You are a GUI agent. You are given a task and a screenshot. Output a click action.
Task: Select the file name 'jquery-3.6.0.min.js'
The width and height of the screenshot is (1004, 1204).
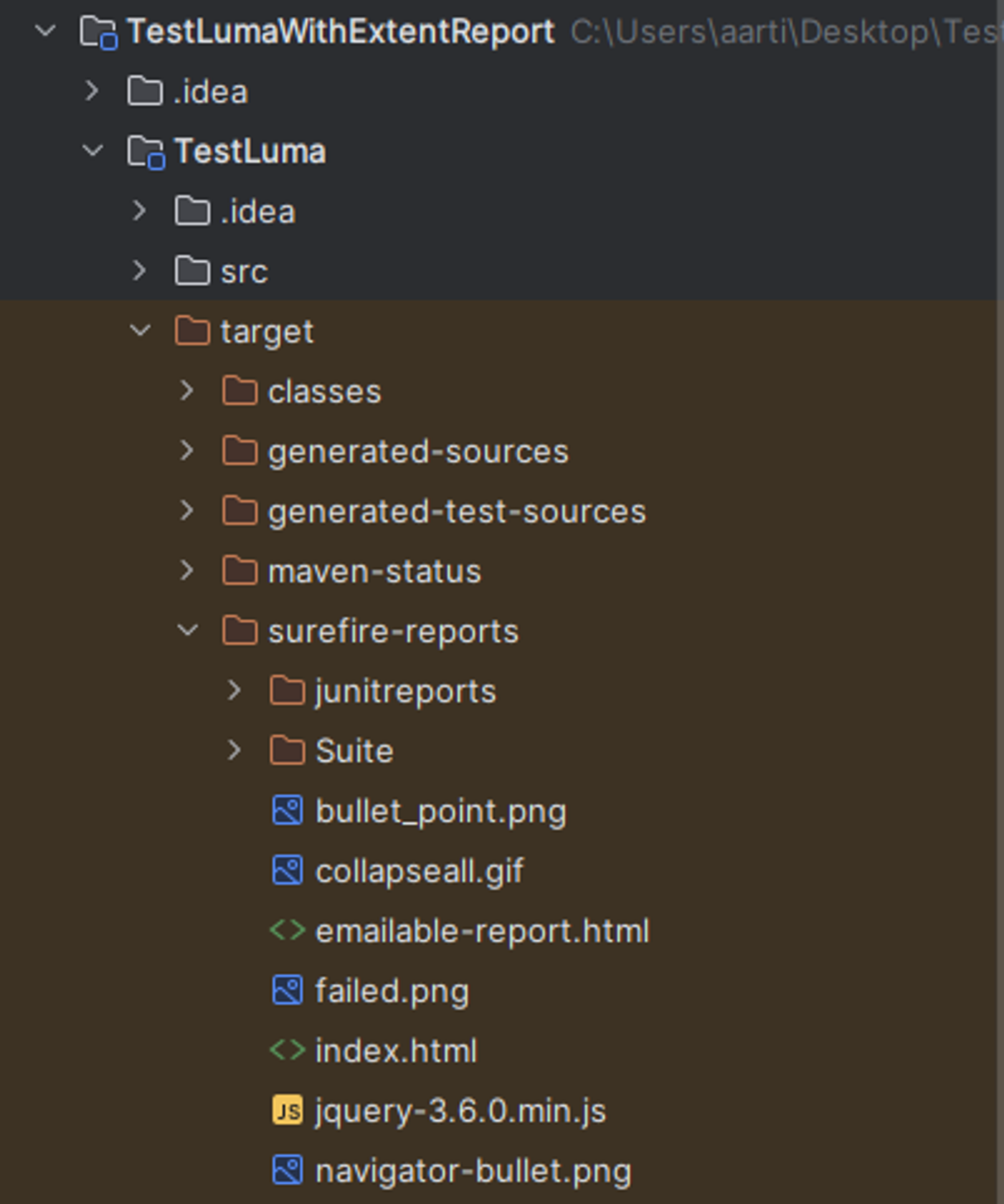(461, 1112)
